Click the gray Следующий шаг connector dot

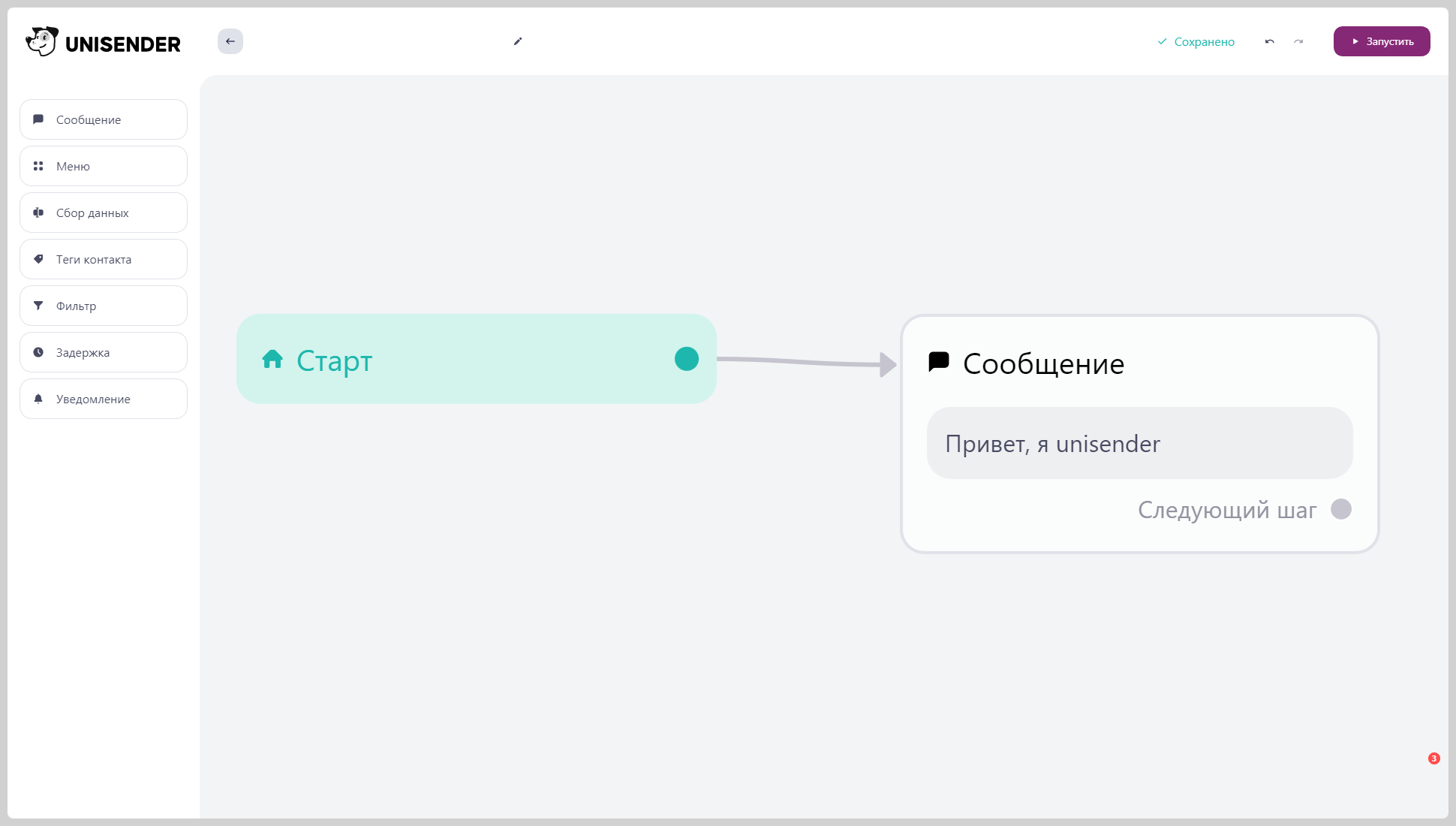click(x=1341, y=509)
